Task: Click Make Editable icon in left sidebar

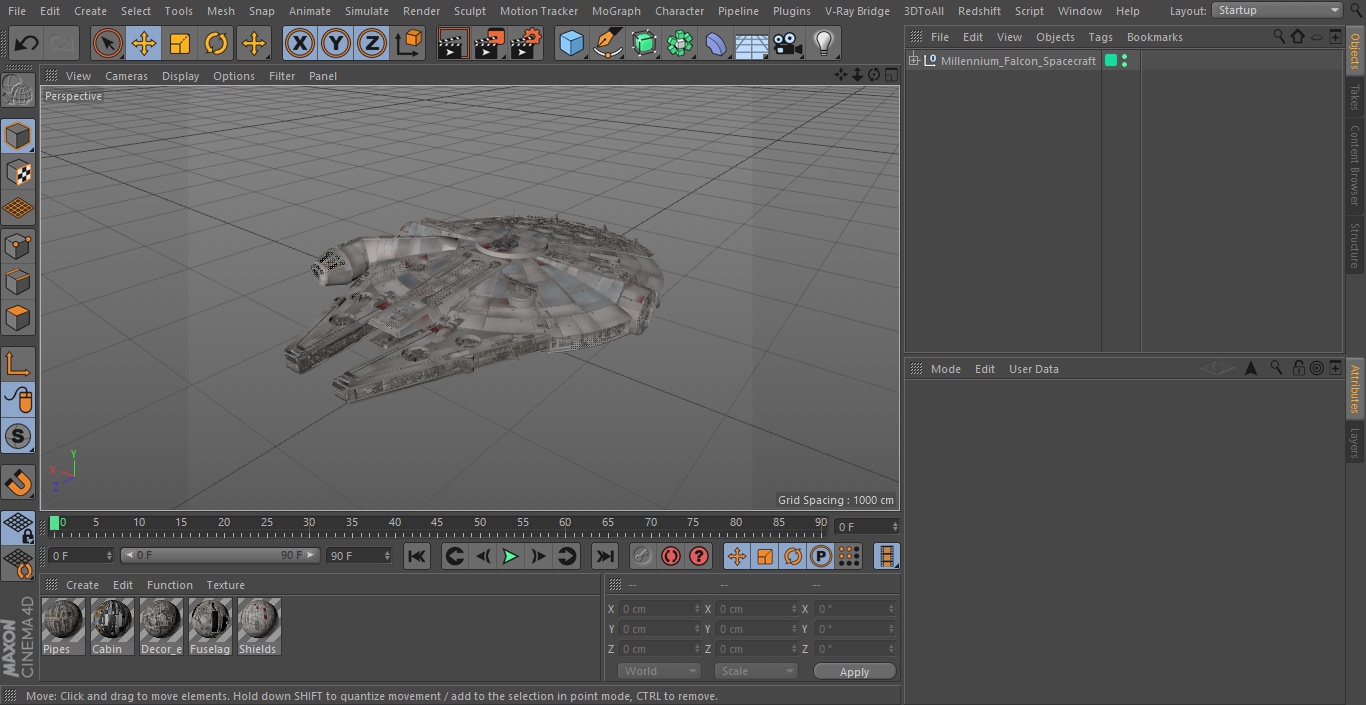Action: coord(18,92)
